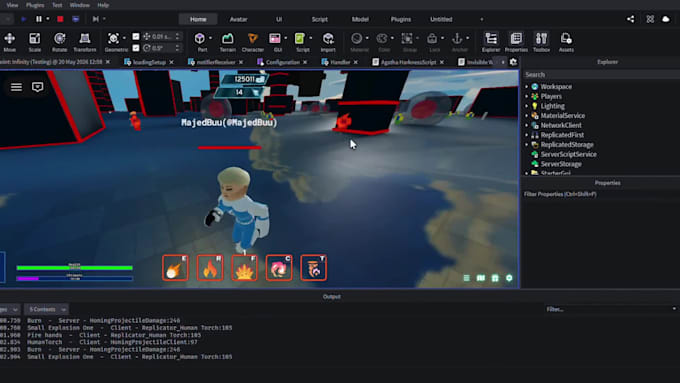The image size is (680, 383).
Task: Open the Geometric dropdown arrow
Action: coord(124,39)
